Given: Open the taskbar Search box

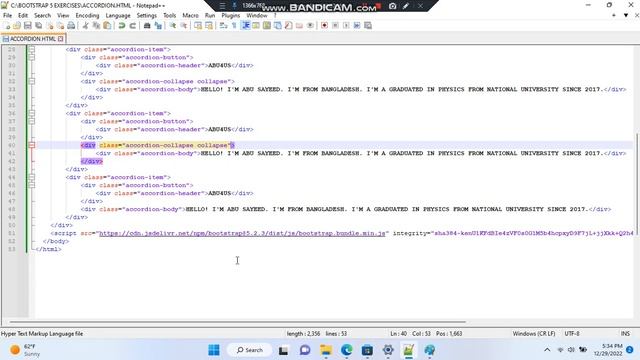Looking at the screenshot, I should [249, 350].
